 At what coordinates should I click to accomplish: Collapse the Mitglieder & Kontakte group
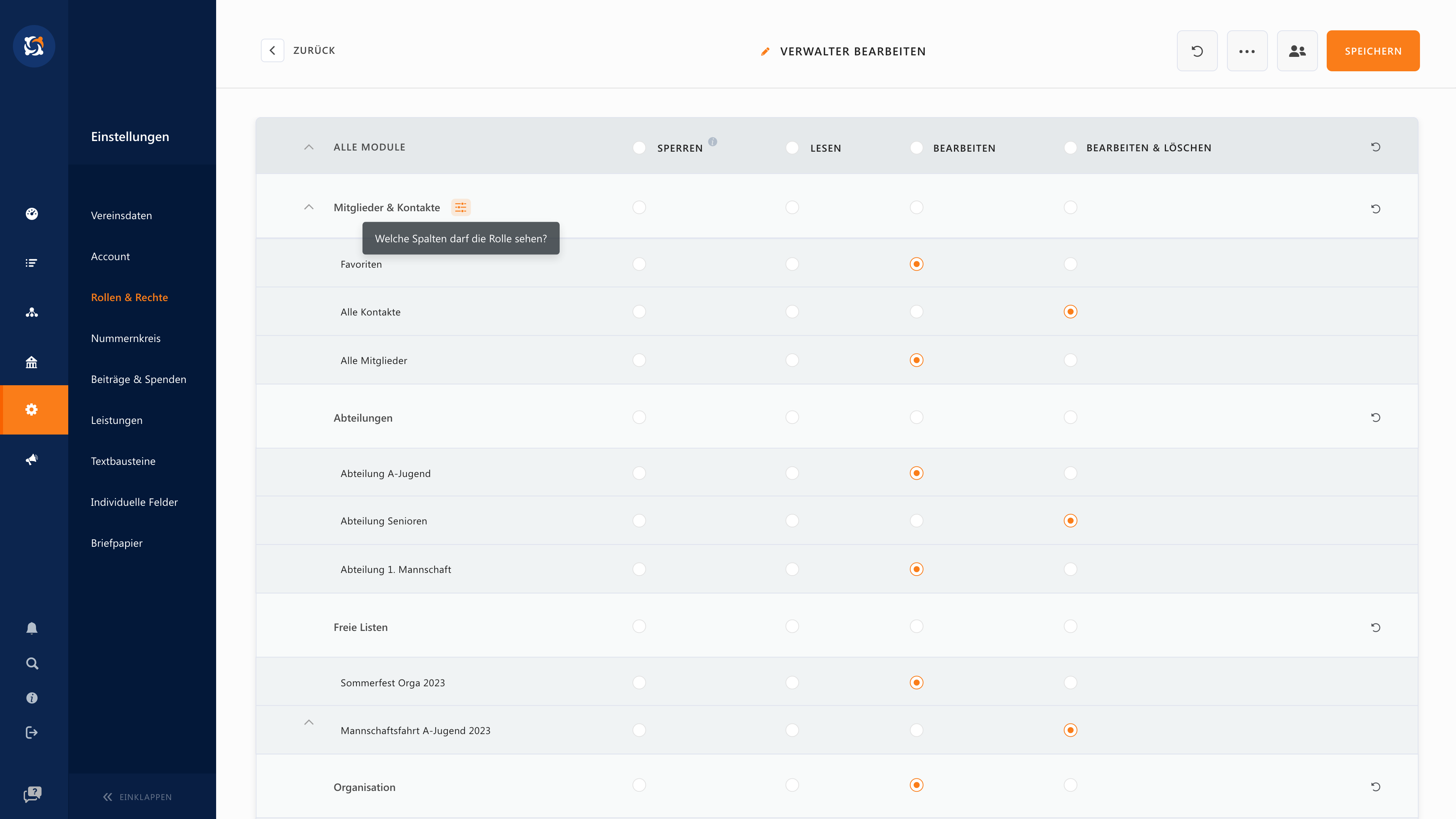click(x=309, y=207)
